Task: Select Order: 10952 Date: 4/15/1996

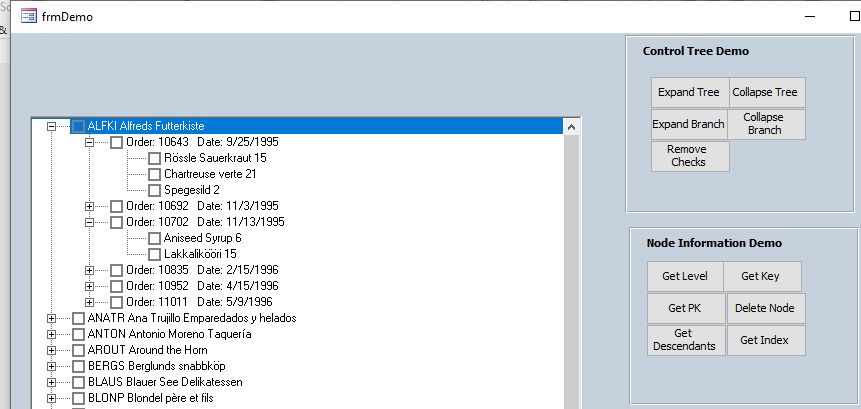Action: pos(202,285)
